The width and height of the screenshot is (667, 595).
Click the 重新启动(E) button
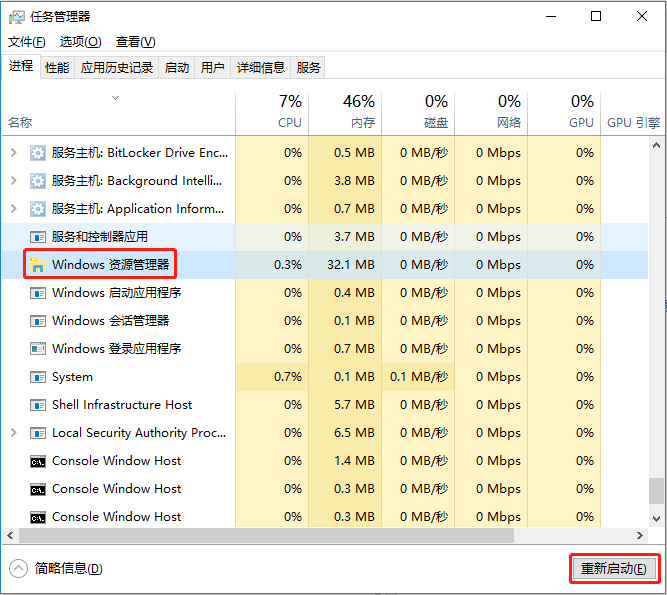(x=614, y=569)
